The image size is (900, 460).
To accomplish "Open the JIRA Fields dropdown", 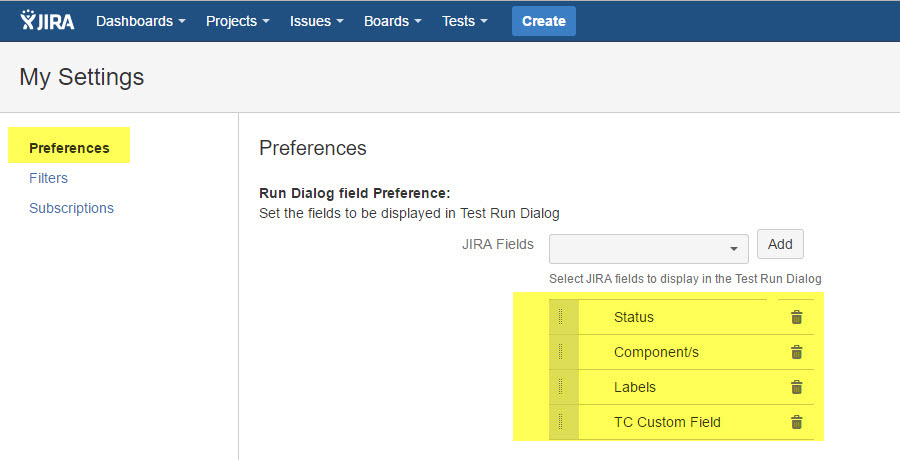I will click(x=648, y=248).
